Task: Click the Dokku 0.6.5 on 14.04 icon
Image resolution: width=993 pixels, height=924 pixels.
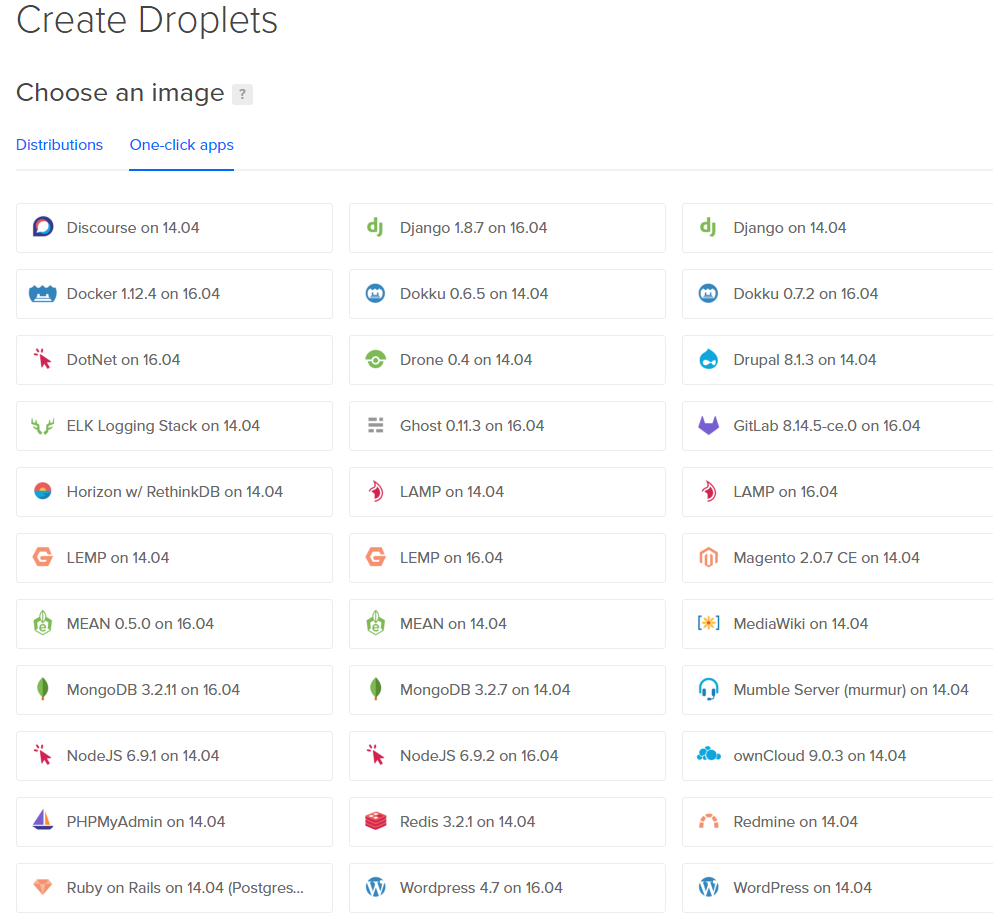Action: [376, 293]
